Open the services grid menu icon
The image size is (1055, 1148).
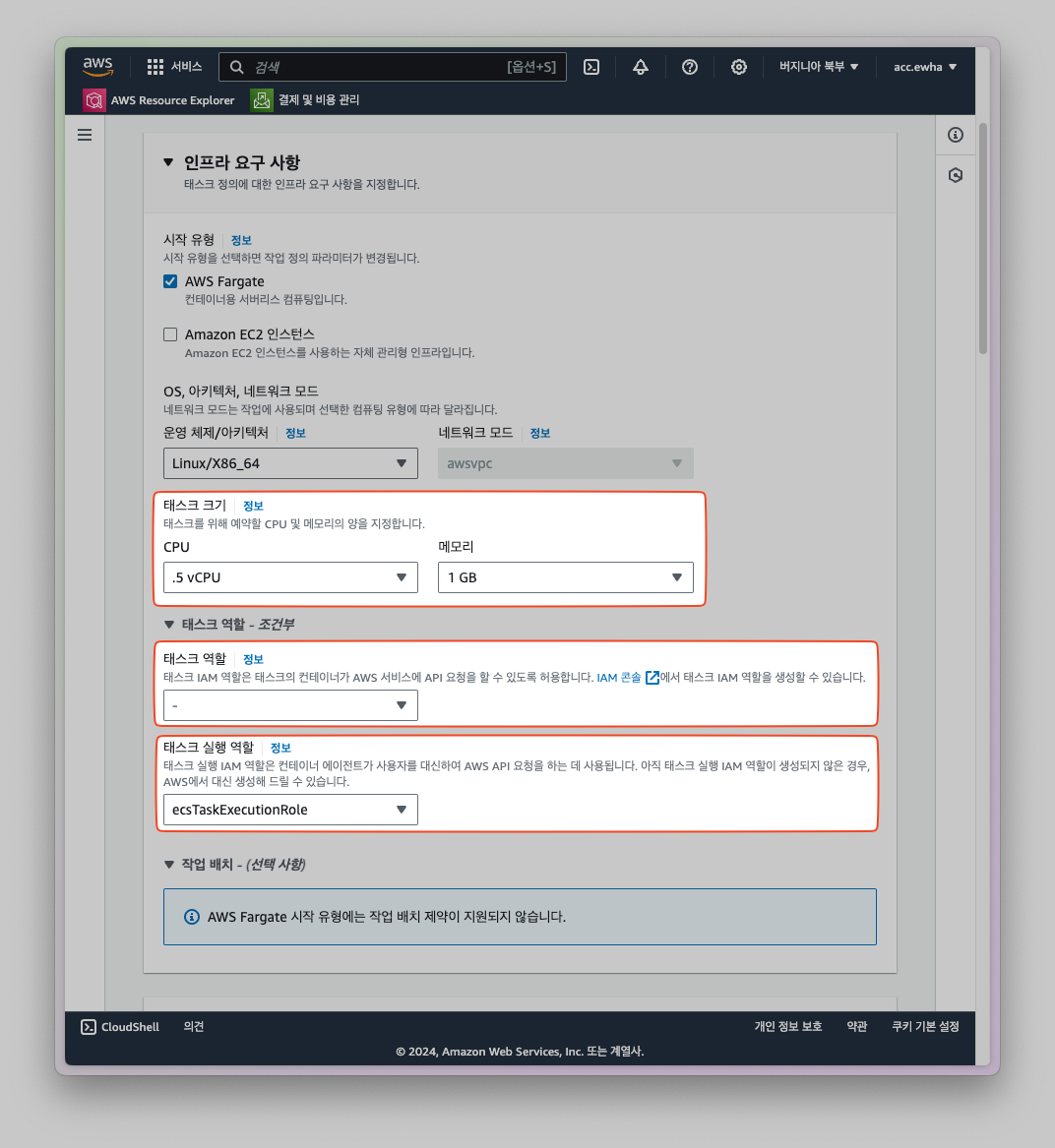click(x=155, y=67)
